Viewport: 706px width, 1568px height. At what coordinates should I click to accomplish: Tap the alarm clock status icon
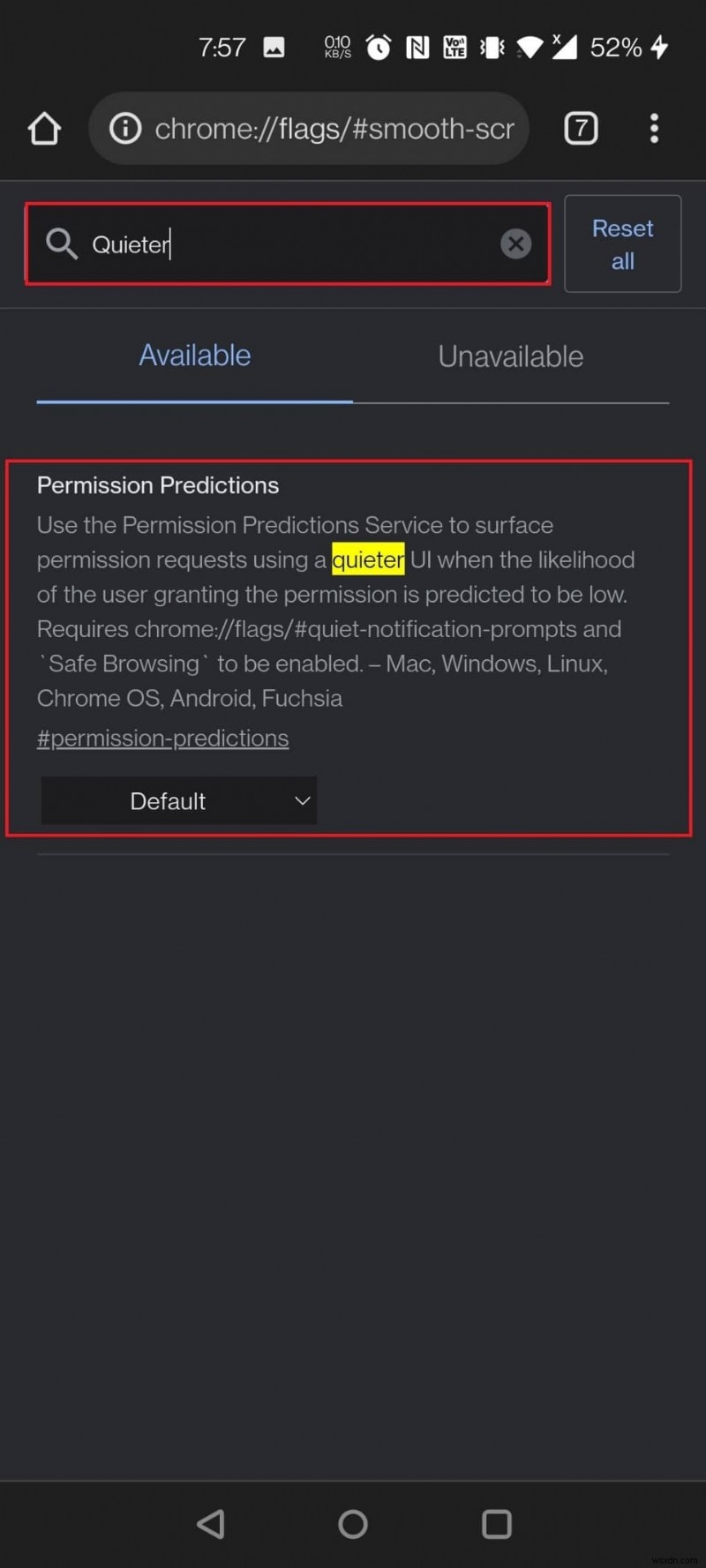coord(379,48)
